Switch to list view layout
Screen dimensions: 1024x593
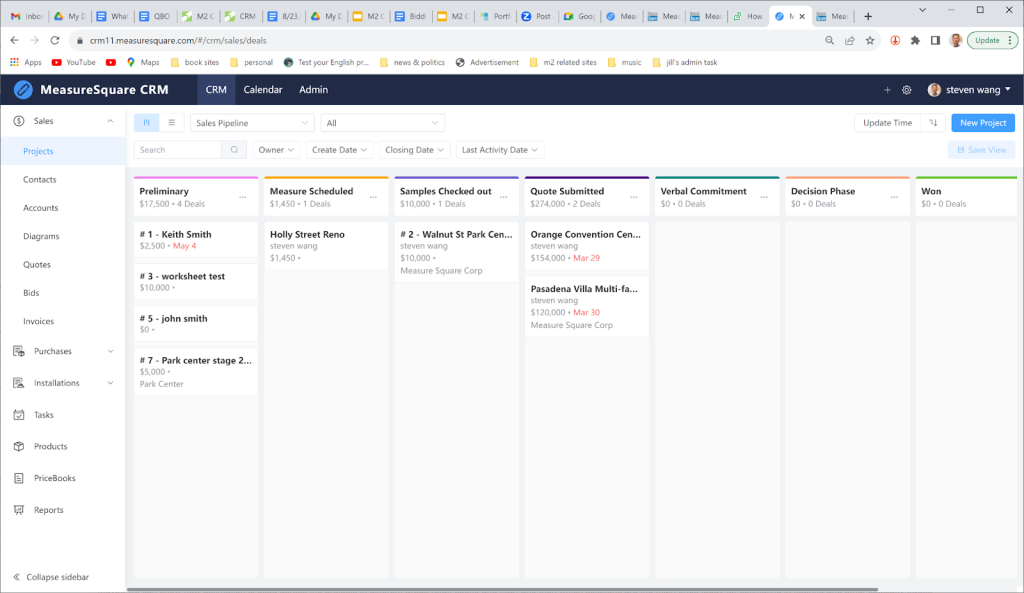(x=171, y=123)
